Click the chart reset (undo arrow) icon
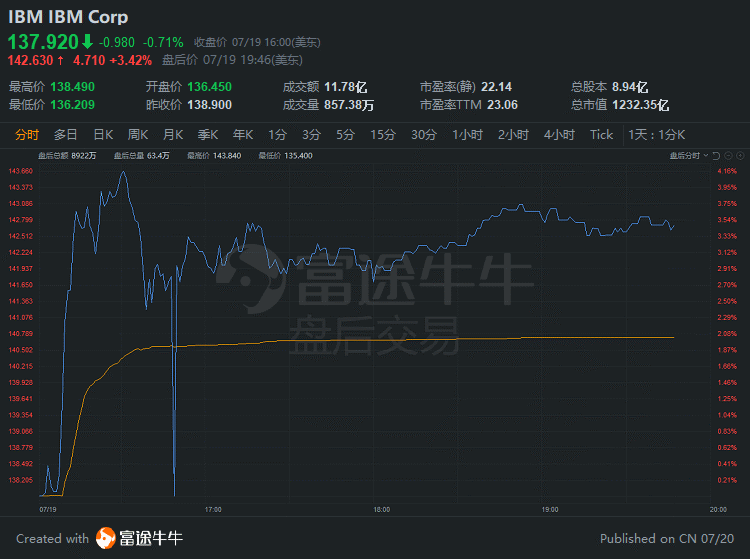 point(716,156)
